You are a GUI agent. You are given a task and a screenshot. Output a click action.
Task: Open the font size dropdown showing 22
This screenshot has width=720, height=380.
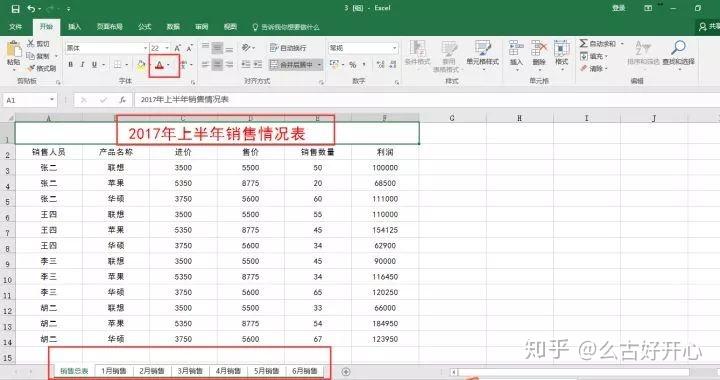(x=167, y=48)
